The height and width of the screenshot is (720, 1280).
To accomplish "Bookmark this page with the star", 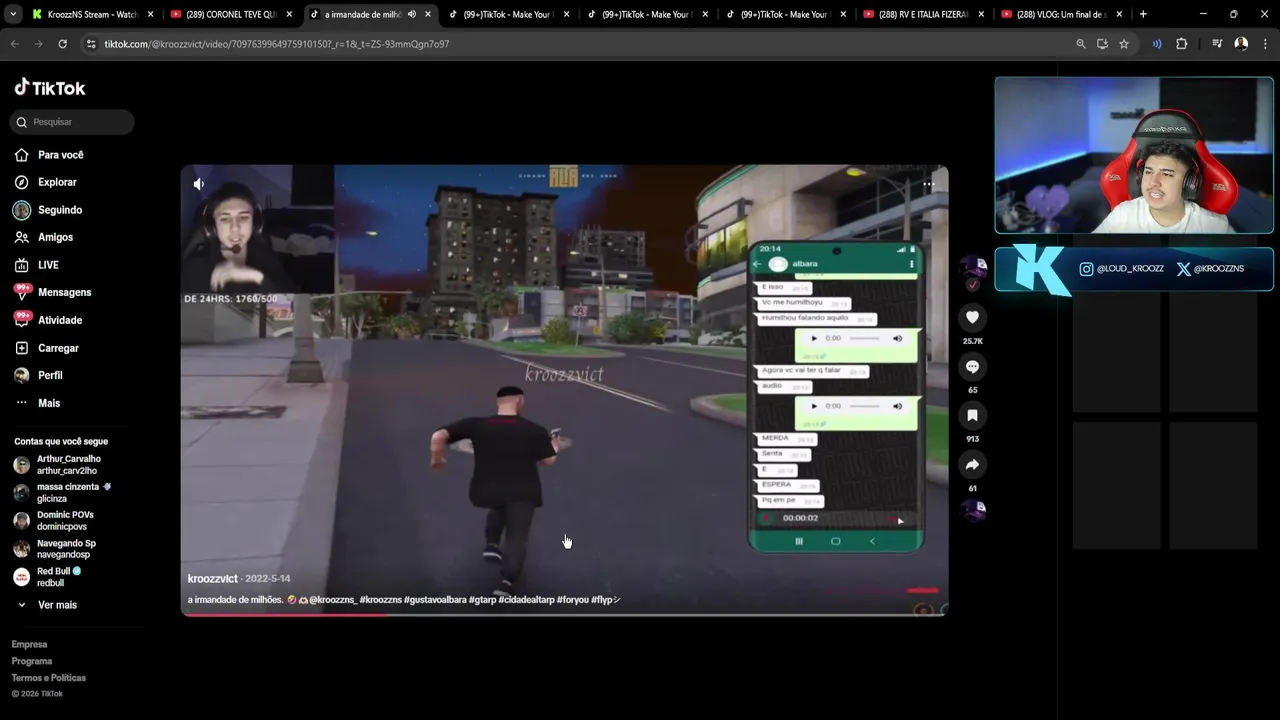I will click(1124, 44).
